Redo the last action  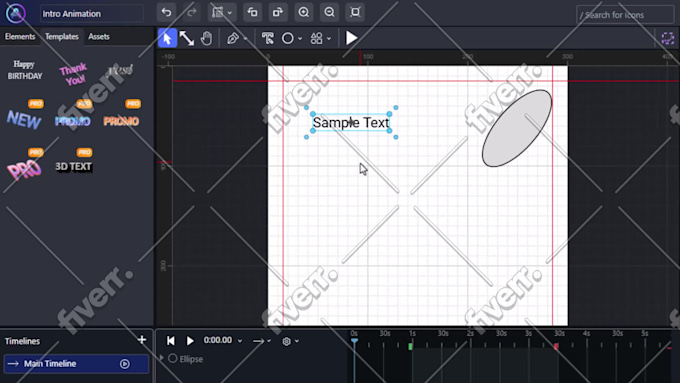coord(191,12)
